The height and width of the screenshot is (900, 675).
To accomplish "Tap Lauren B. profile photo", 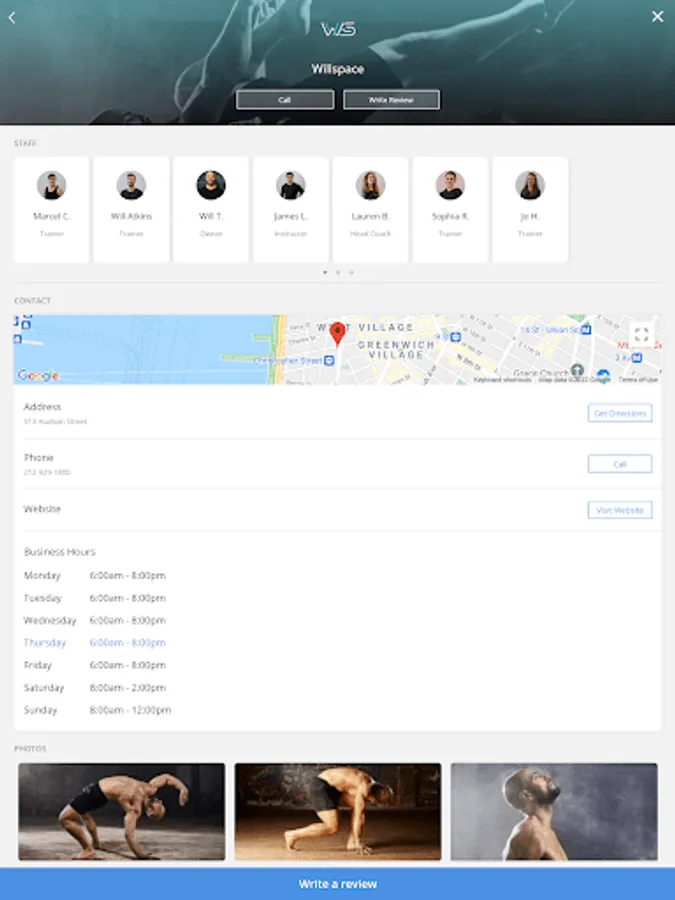I will 370,185.
